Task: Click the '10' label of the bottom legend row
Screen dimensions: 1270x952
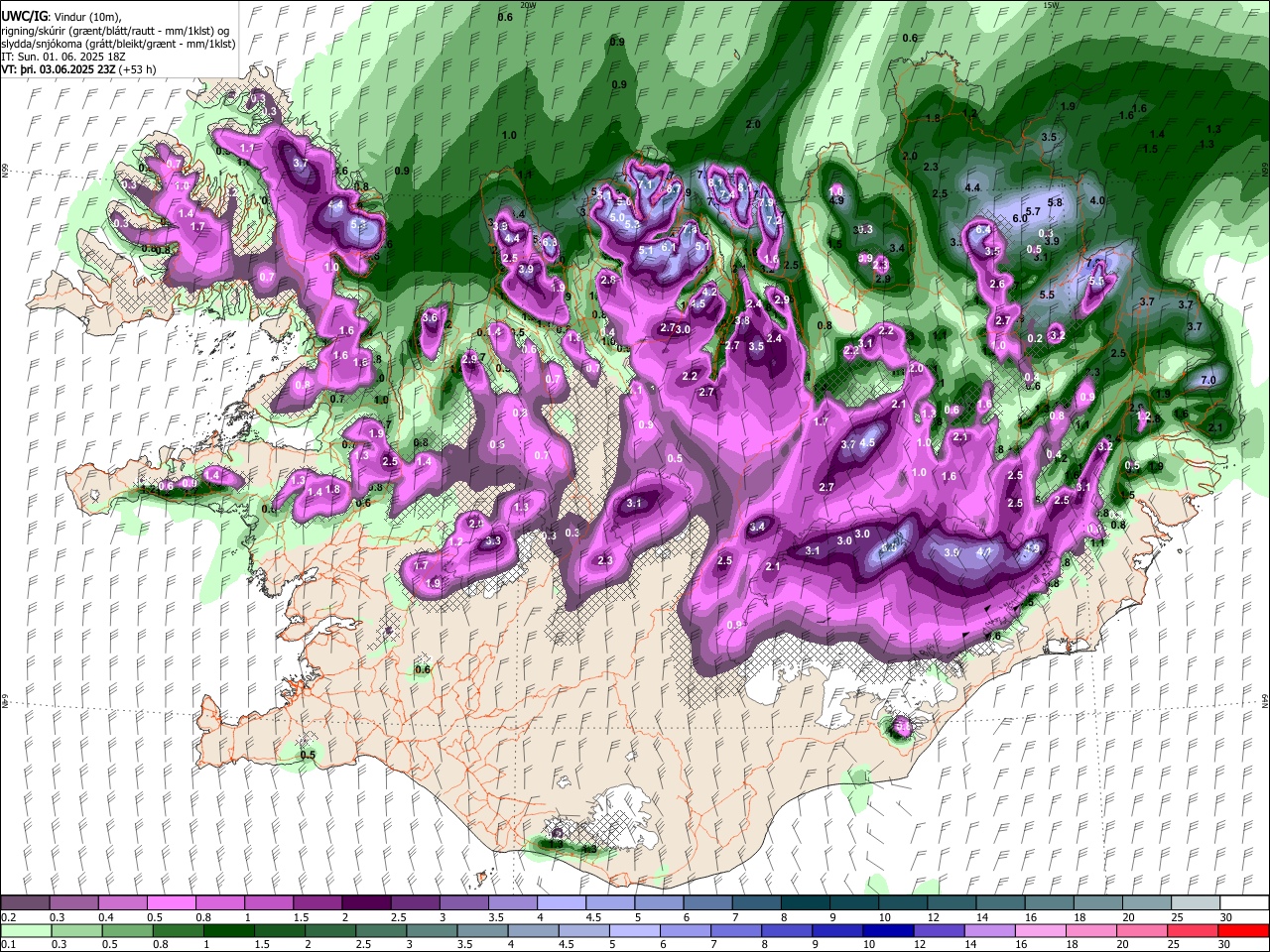Action: (870, 945)
